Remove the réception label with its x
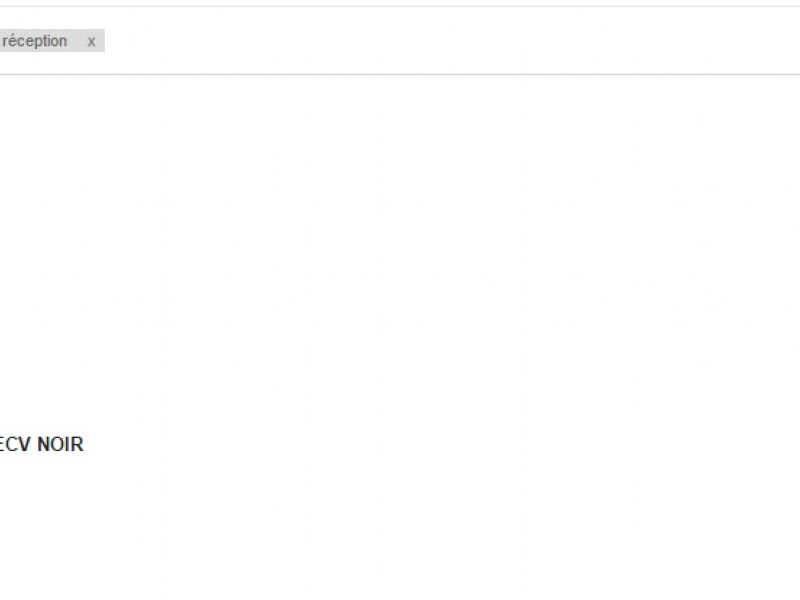The image size is (800, 600). [x=91, y=41]
